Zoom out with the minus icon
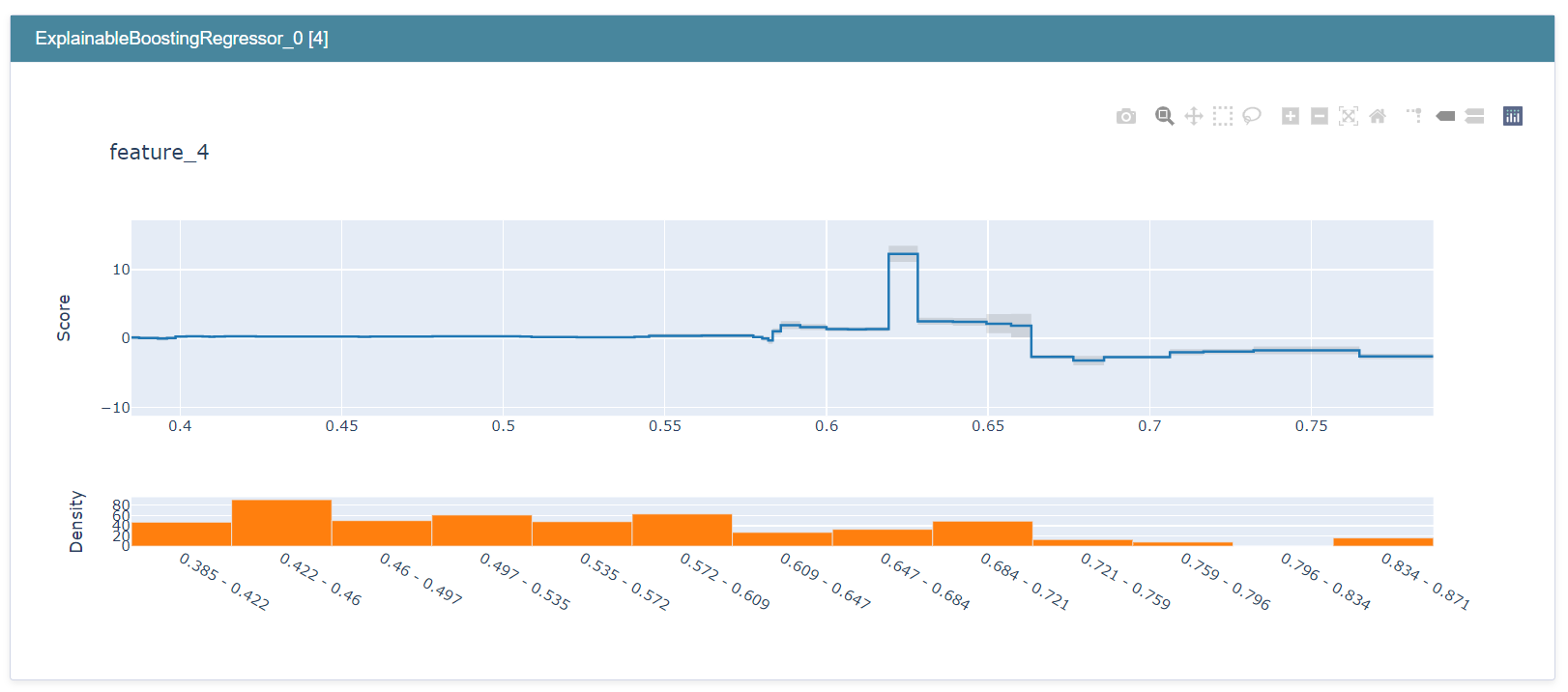The width and height of the screenshot is (1568, 692). click(1320, 117)
